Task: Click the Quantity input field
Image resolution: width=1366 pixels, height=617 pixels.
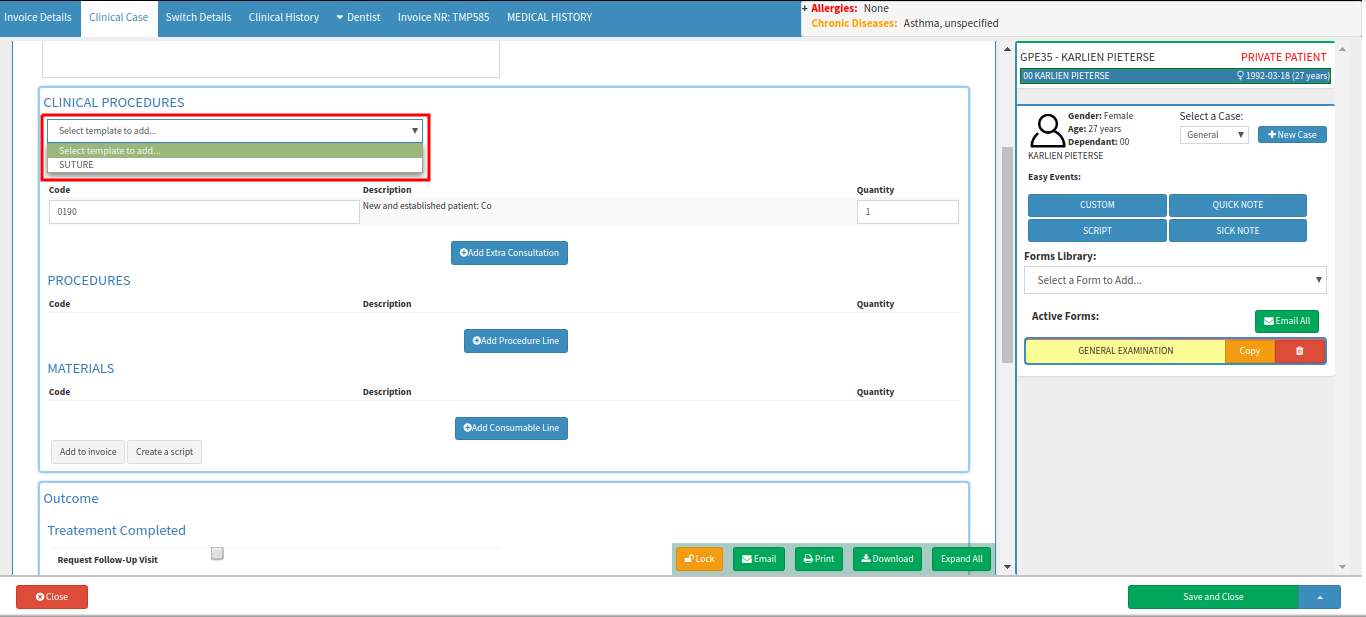Action: (x=907, y=212)
